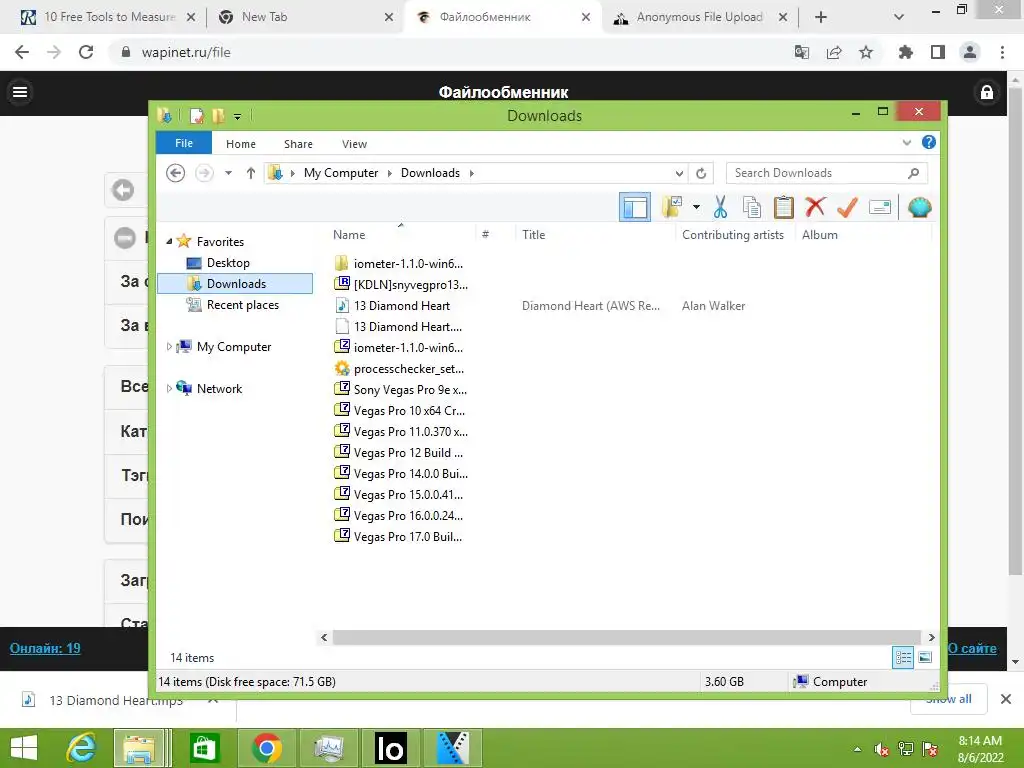Expand the ribbon with the chevron

[x=906, y=142]
